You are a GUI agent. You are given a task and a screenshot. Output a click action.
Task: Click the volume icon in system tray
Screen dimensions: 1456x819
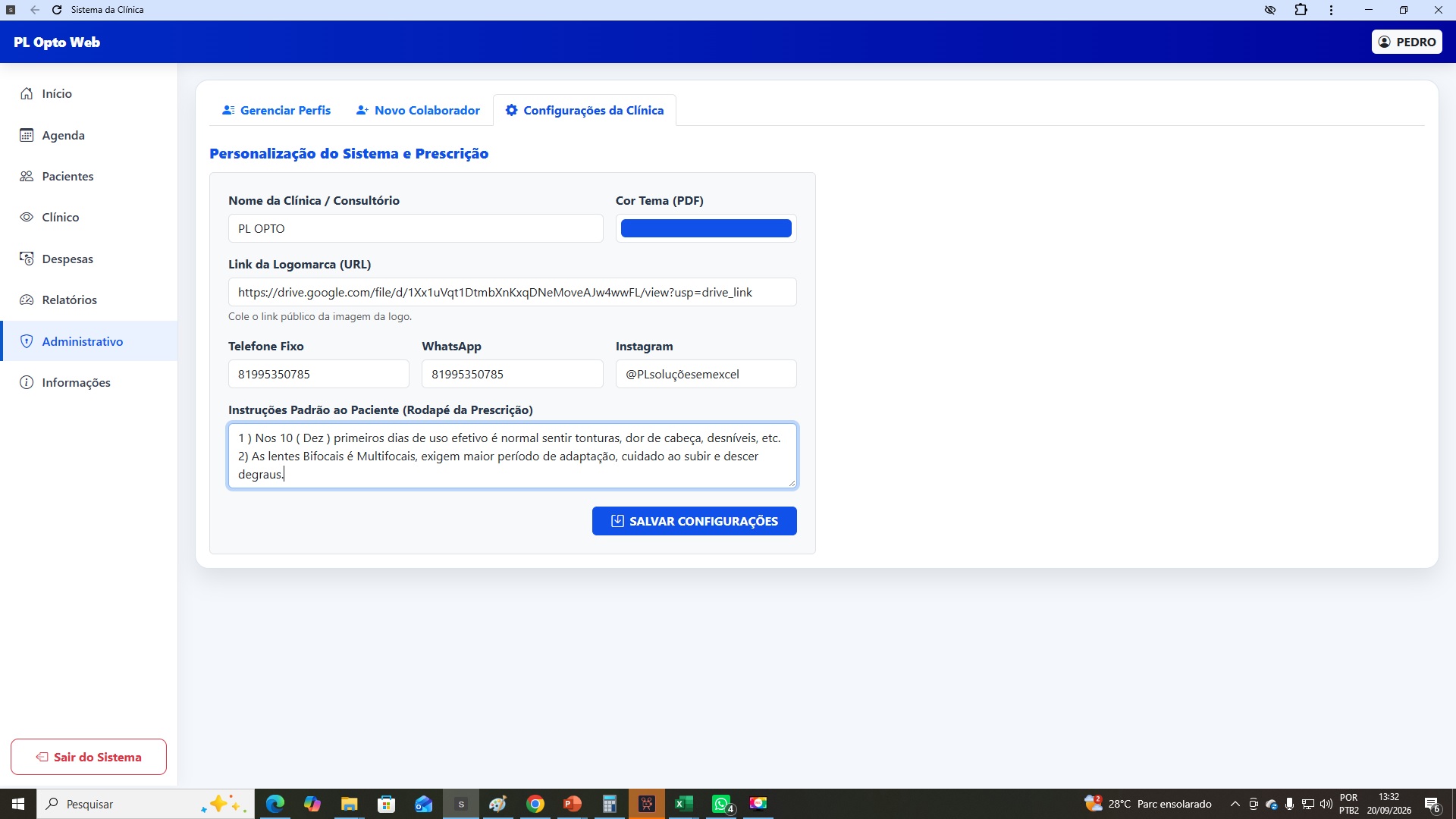click(x=1326, y=804)
